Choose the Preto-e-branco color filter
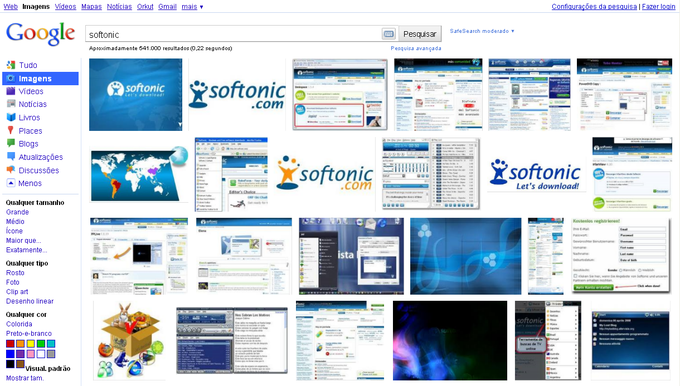This screenshot has height=386, width=680. point(29,334)
